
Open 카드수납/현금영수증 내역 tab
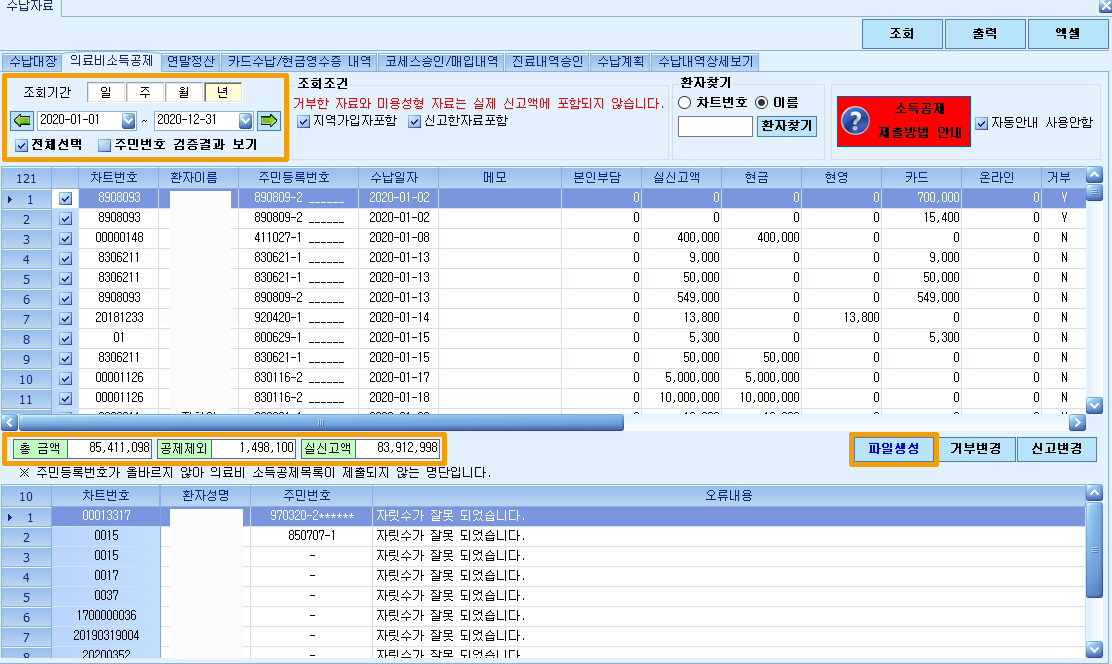pos(299,62)
